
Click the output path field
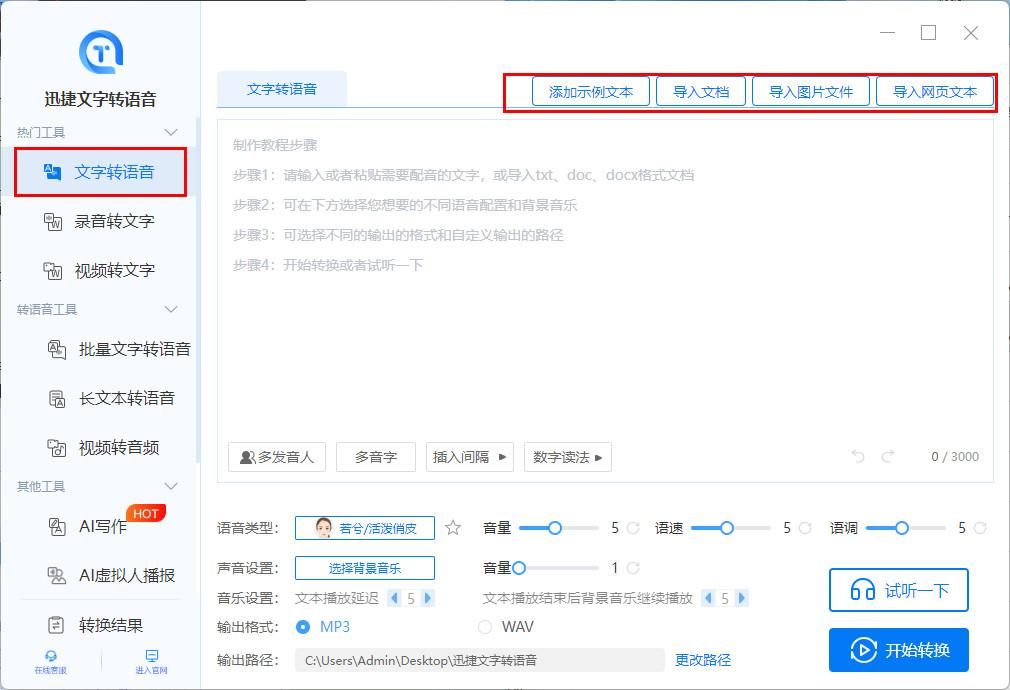[x=479, y=660]
